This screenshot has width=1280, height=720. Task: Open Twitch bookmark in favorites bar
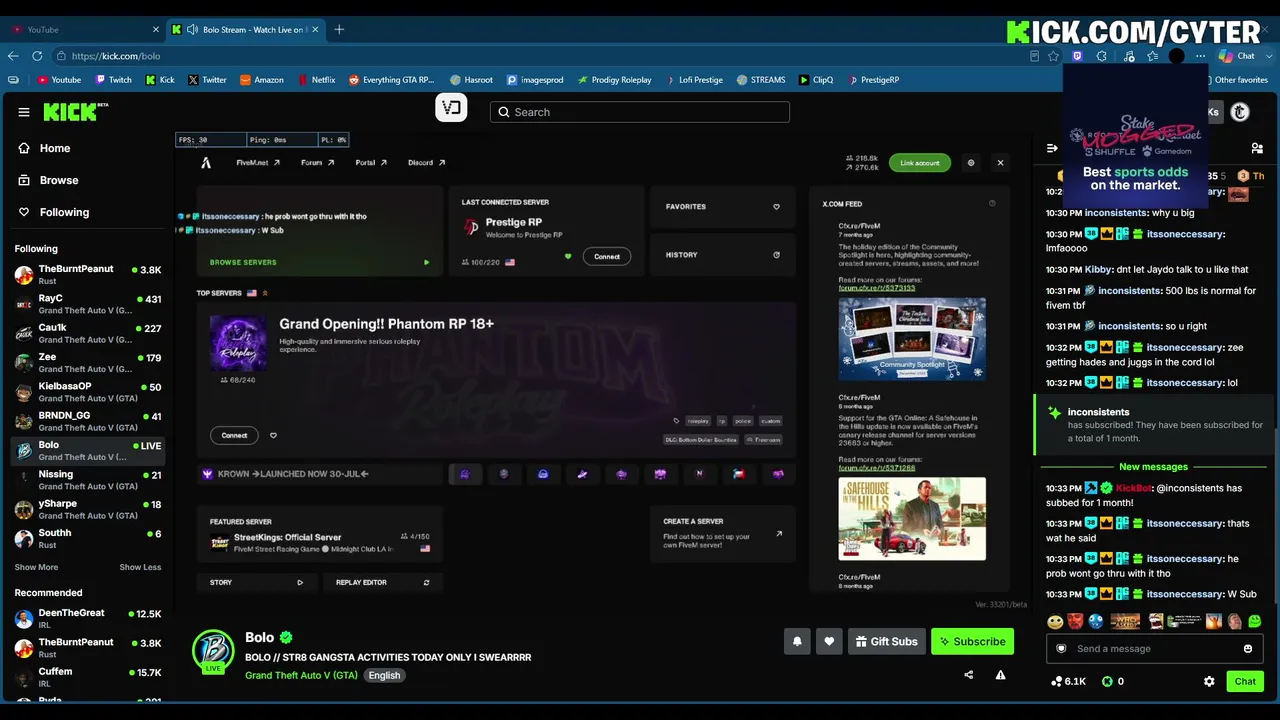coord(114,80)
